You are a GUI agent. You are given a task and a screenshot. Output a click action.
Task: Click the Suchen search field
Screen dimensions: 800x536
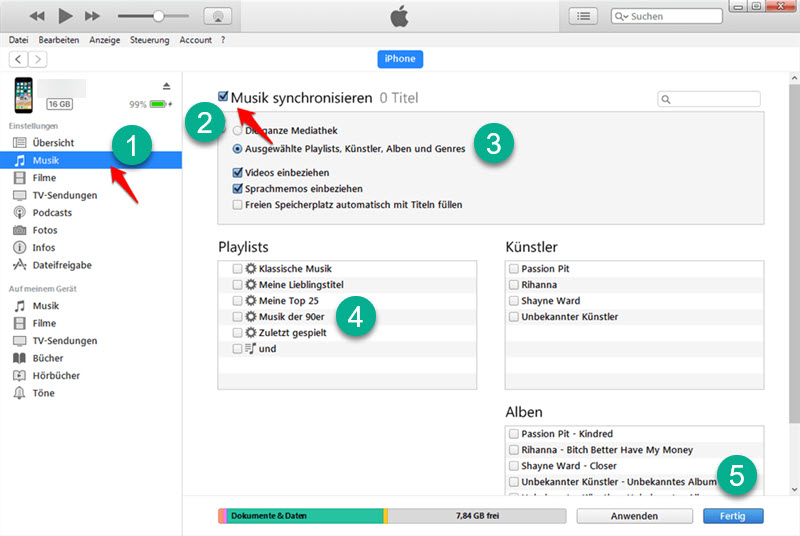[666, 16]
